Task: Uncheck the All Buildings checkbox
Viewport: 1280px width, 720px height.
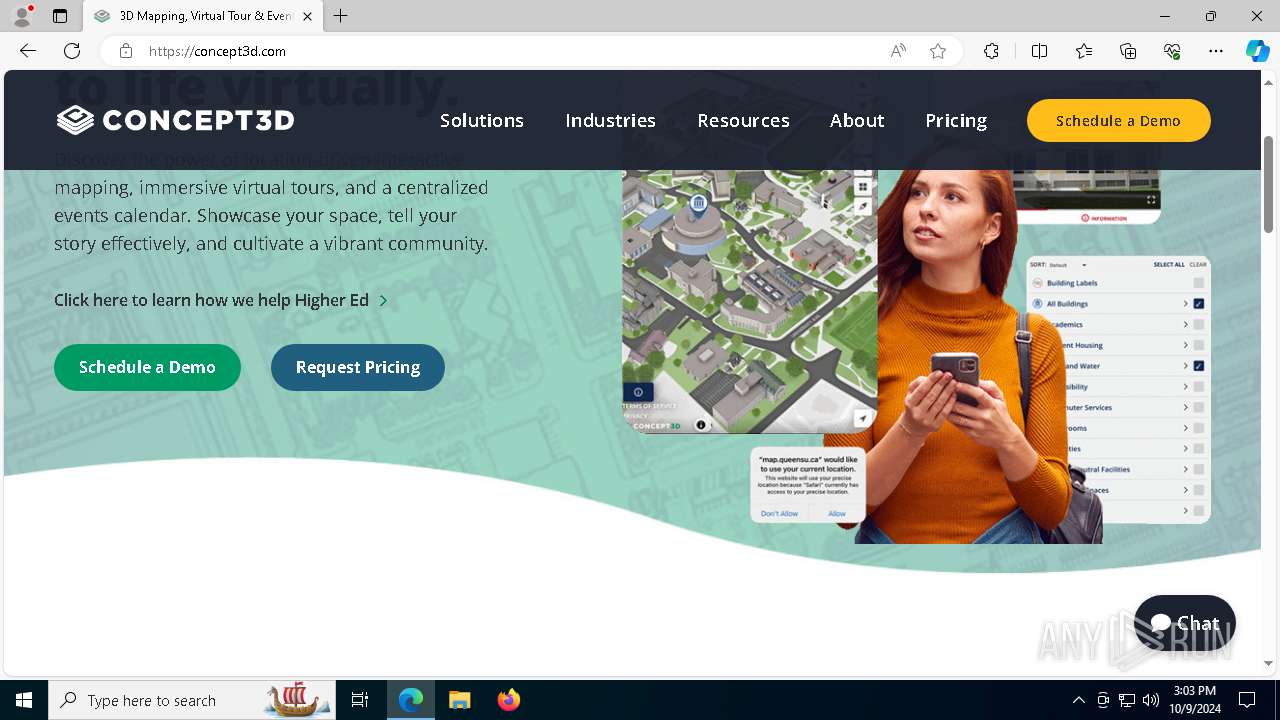Action: coord(1198,304)
